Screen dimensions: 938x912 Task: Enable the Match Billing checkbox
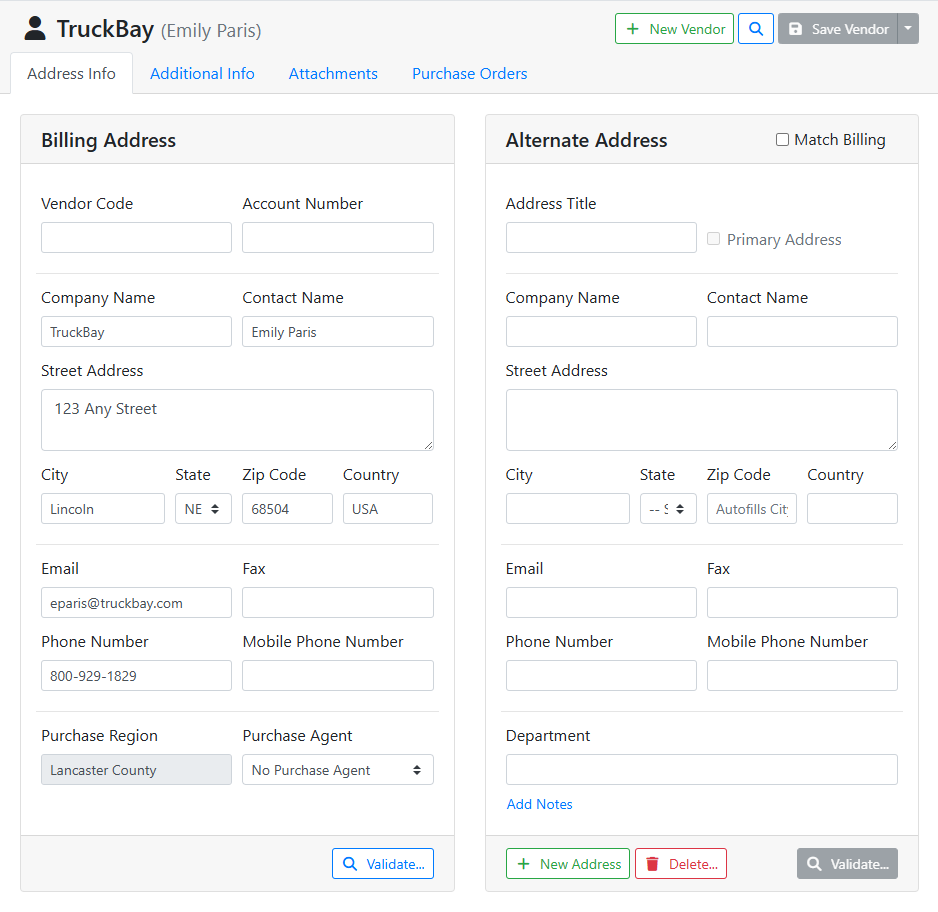[783, 140]
